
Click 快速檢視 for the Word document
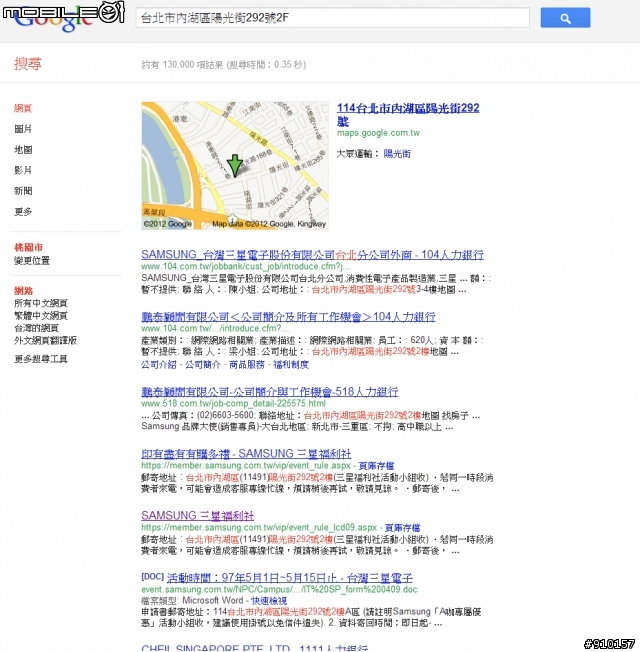269,601
